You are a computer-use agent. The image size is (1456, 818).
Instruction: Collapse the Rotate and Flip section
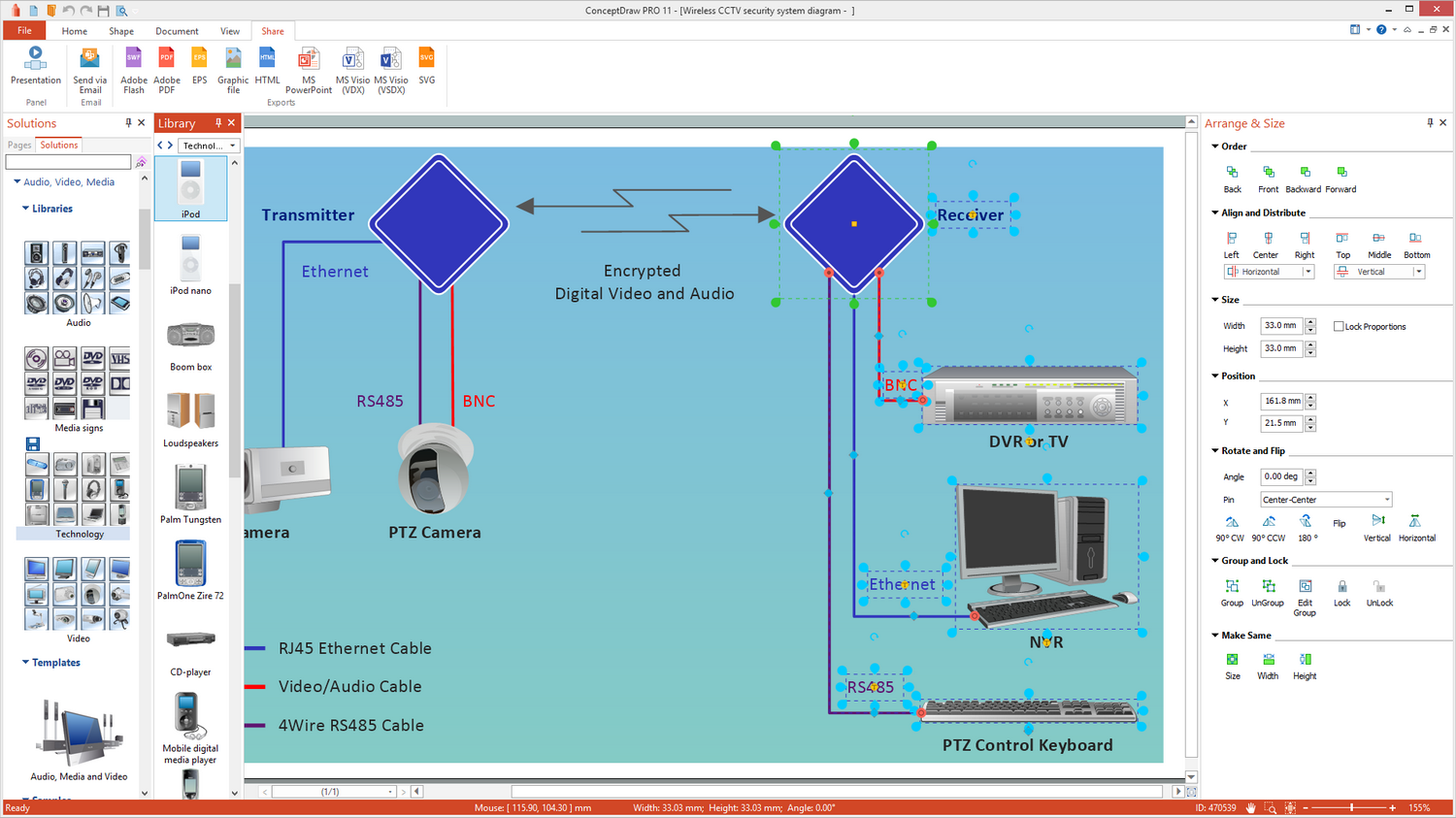pyautogui.click(x=1215, y=450)
